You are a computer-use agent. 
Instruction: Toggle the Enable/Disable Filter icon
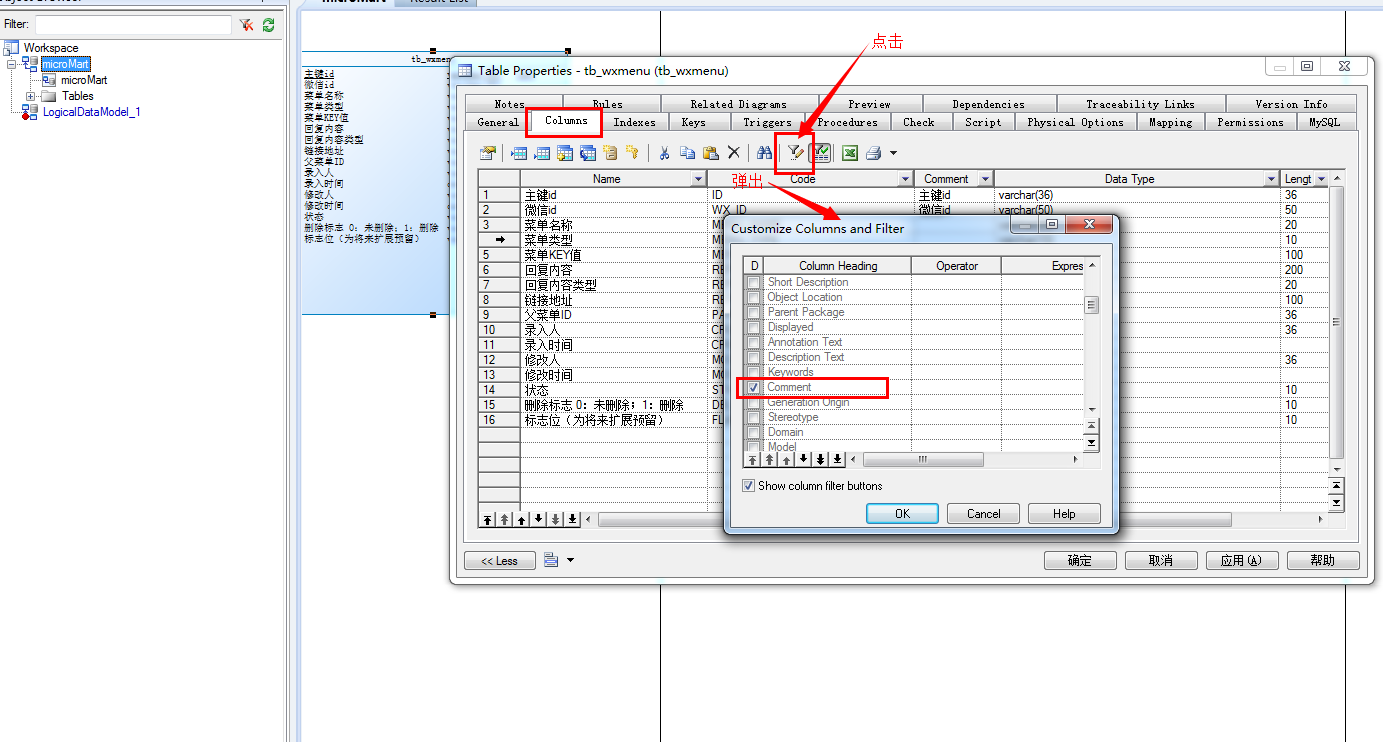(x=821, y=153)
